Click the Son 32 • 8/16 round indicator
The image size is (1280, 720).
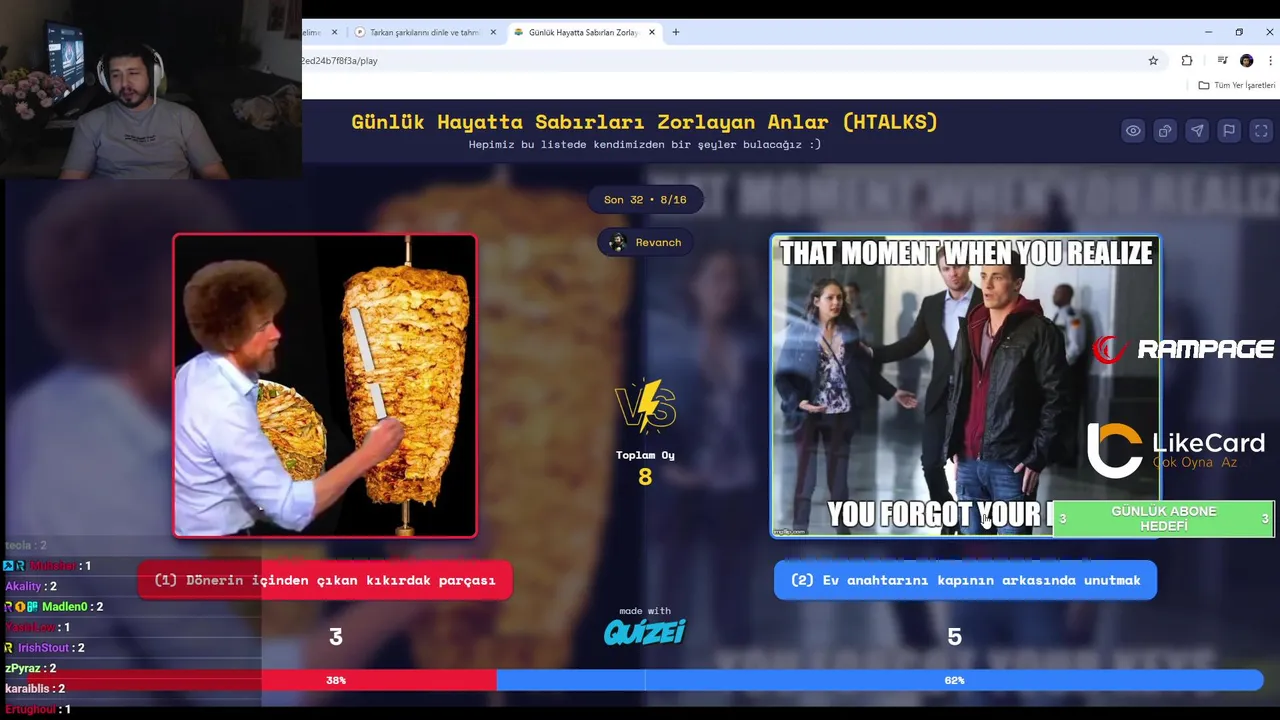[x=645, y=199]
